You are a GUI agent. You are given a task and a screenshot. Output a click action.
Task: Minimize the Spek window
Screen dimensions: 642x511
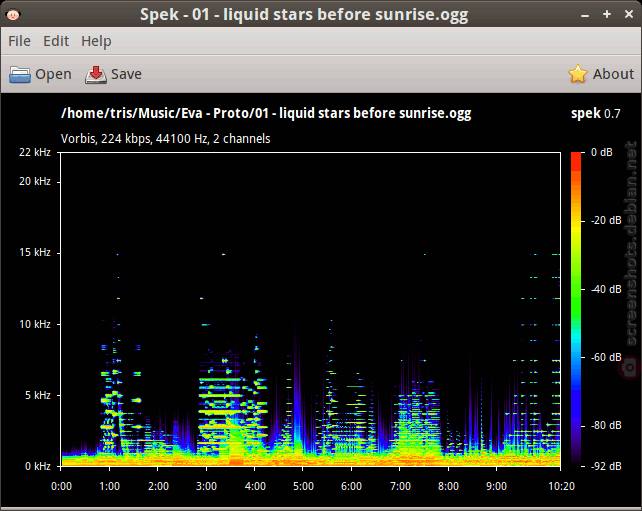point(585,15)
